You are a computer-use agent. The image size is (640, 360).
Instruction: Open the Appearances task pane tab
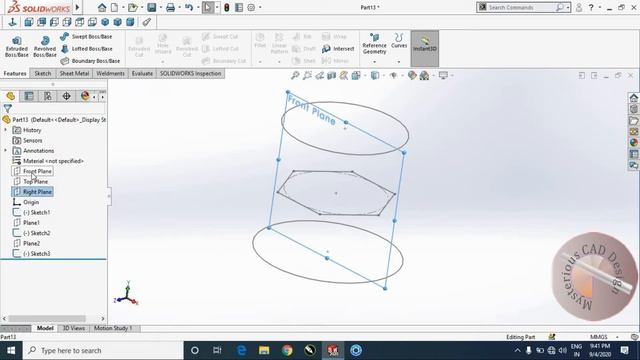(x=633, y=143)
